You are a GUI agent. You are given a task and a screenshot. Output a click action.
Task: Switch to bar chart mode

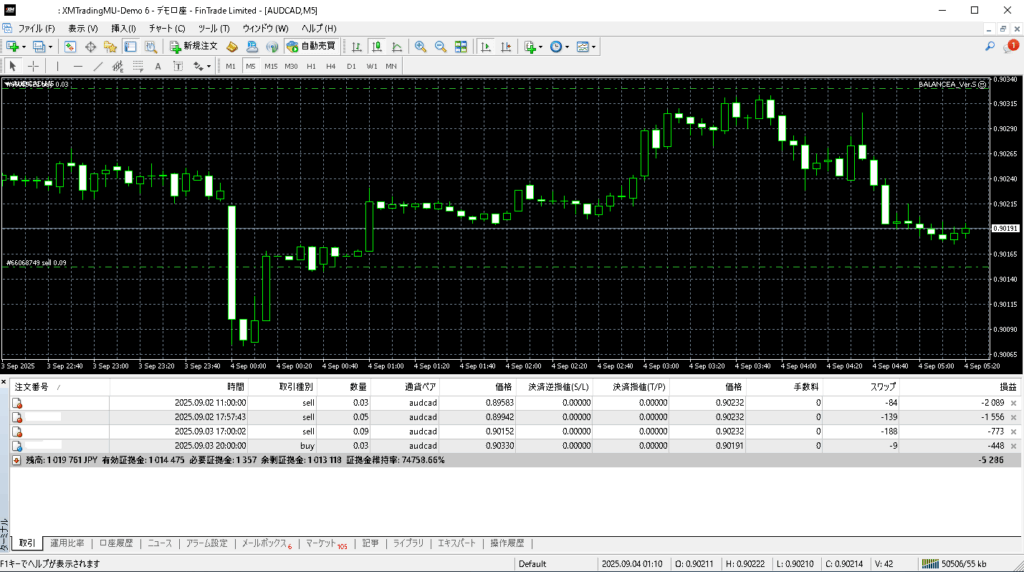coord(357,46)
